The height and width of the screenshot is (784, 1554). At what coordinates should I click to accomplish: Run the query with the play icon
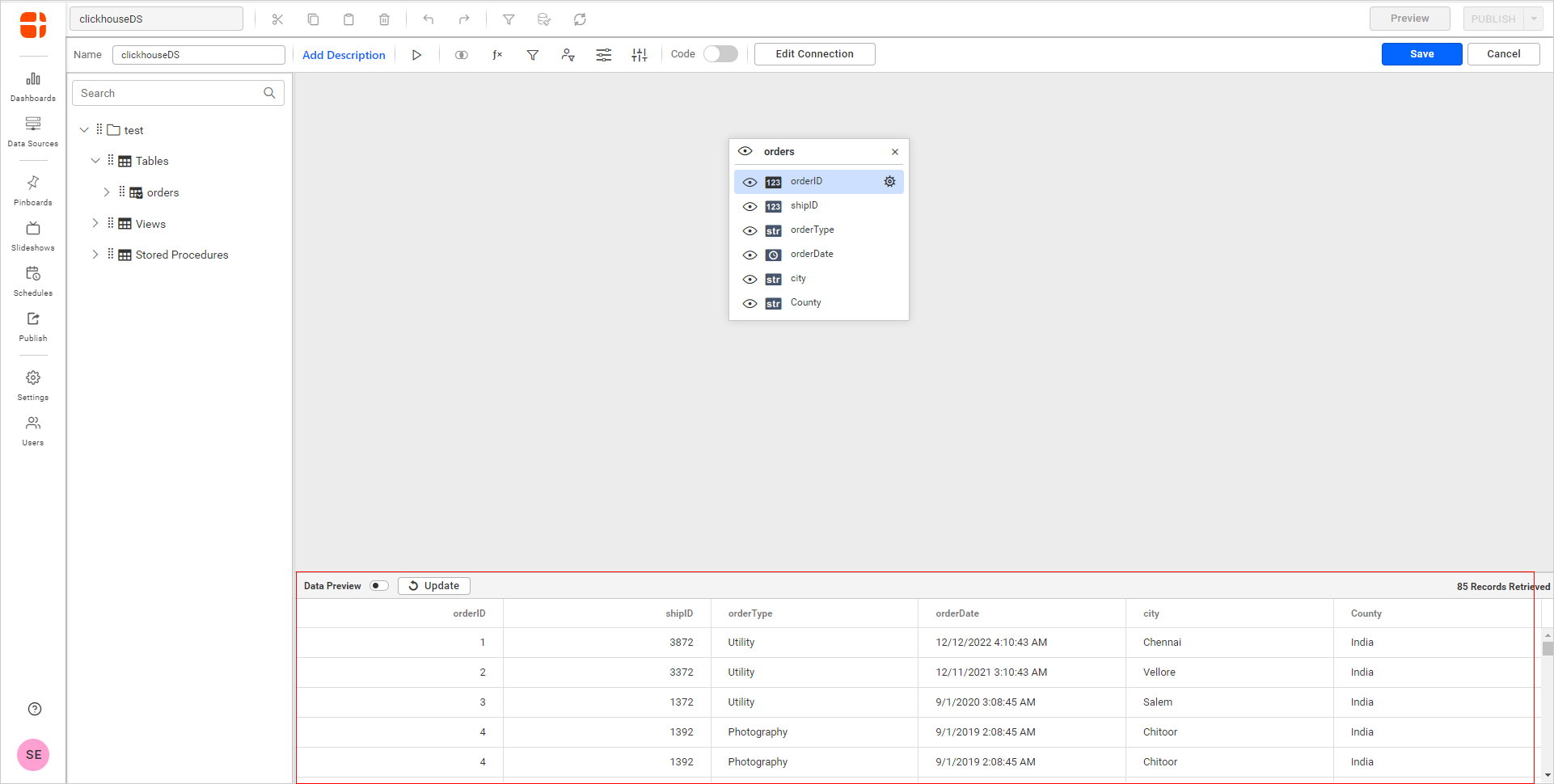point(416,55)
